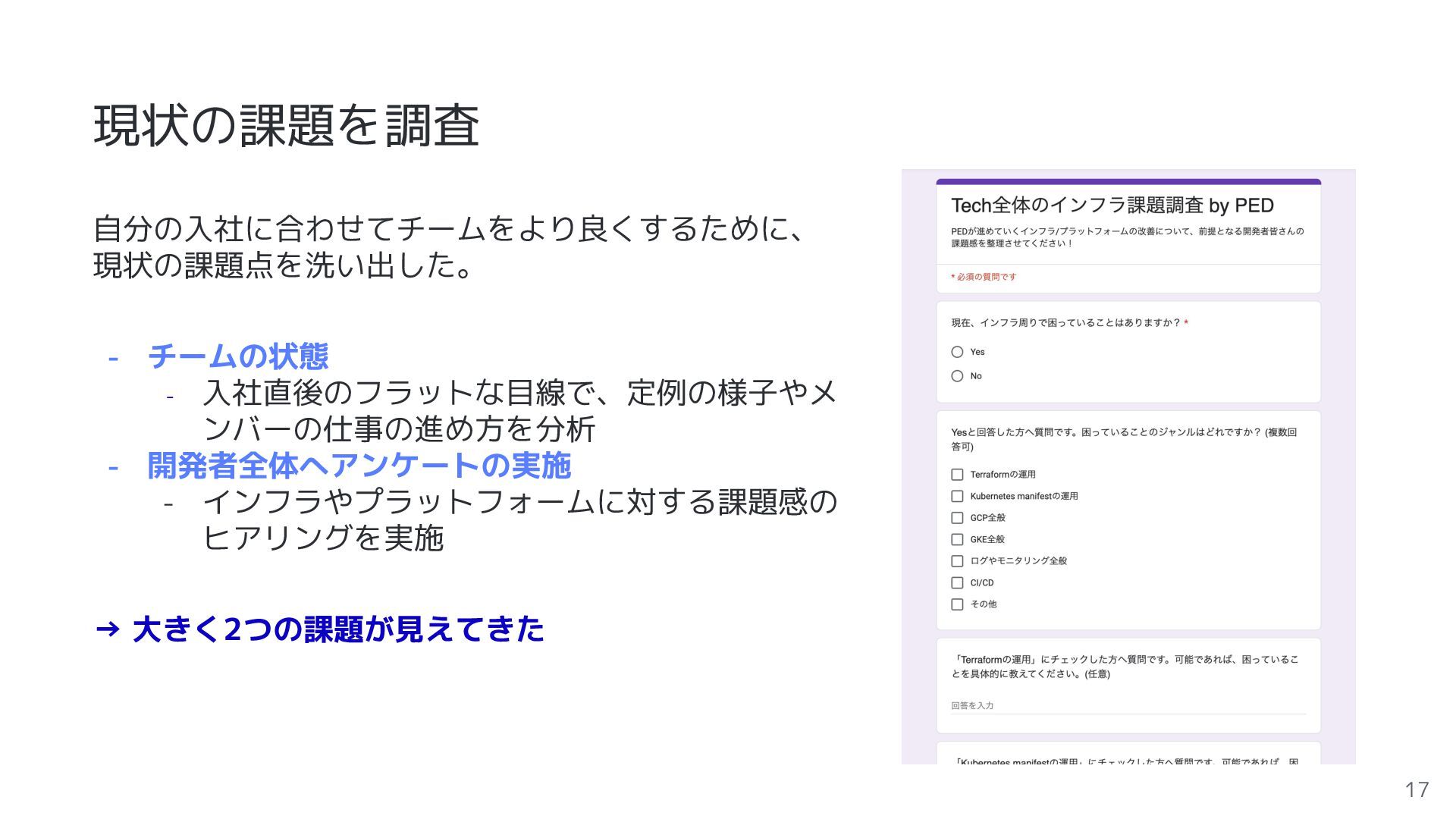Click the 大きく2つの課題が見えてきた conclusion text
The height and width of the screenshot is (819, 1456).
tap(337, 629)
